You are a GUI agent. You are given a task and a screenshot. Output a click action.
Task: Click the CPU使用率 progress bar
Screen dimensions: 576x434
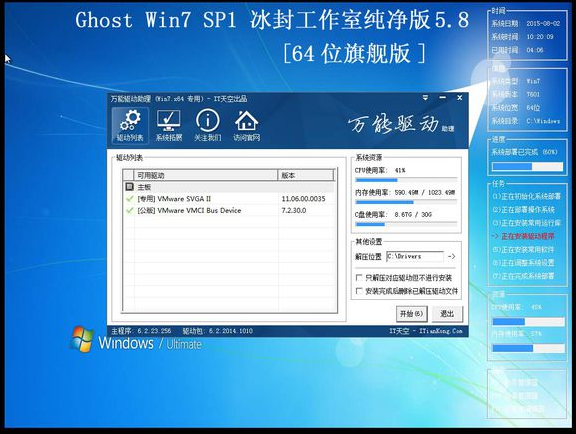[x=406, y=180]
